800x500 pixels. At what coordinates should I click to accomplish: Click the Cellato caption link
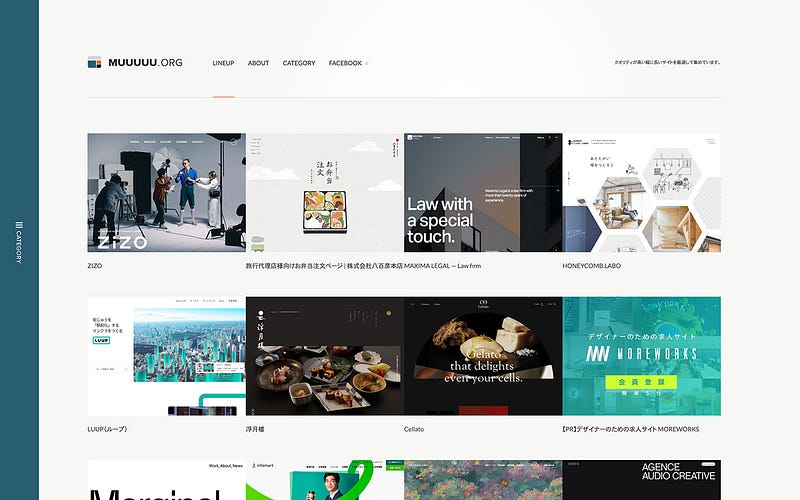414,429
